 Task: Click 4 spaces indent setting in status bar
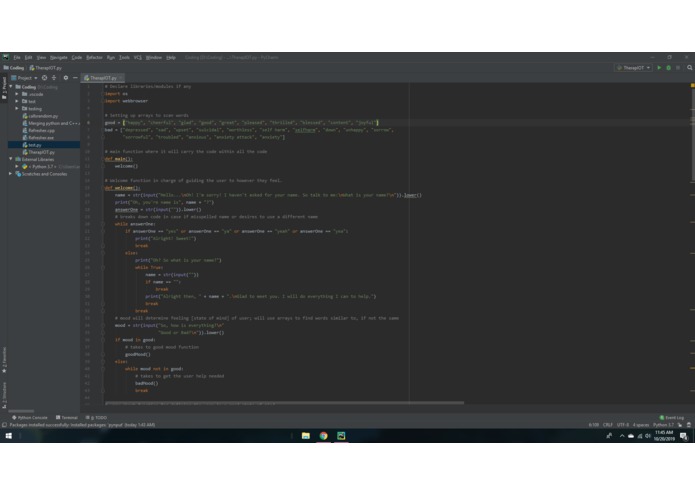coord(641,425)
